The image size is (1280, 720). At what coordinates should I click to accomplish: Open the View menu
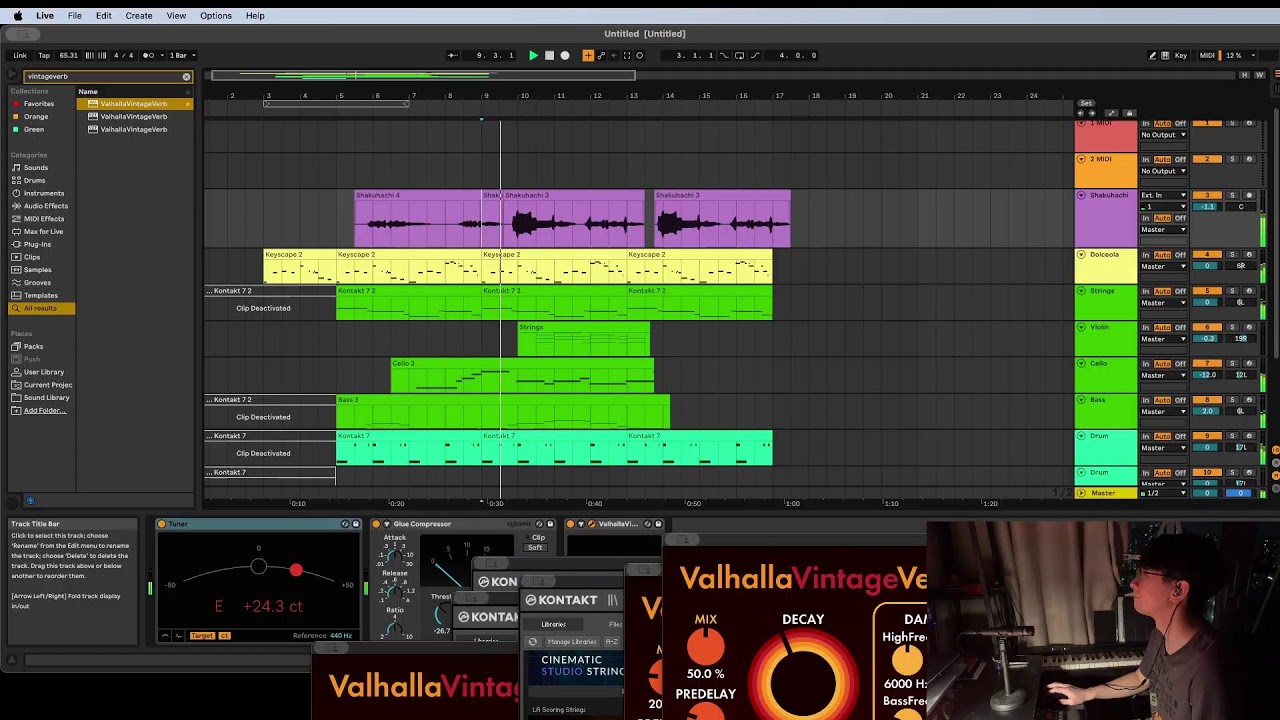point(176,16)
